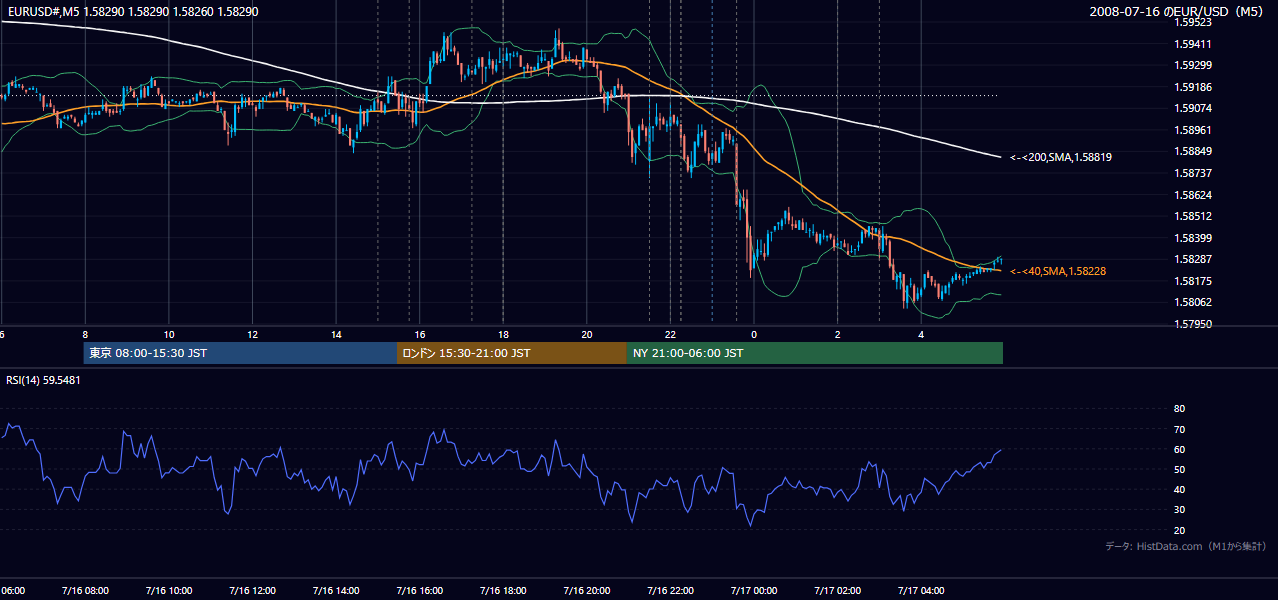Click price axis value 1.59186

click(x=1193, y=87)
